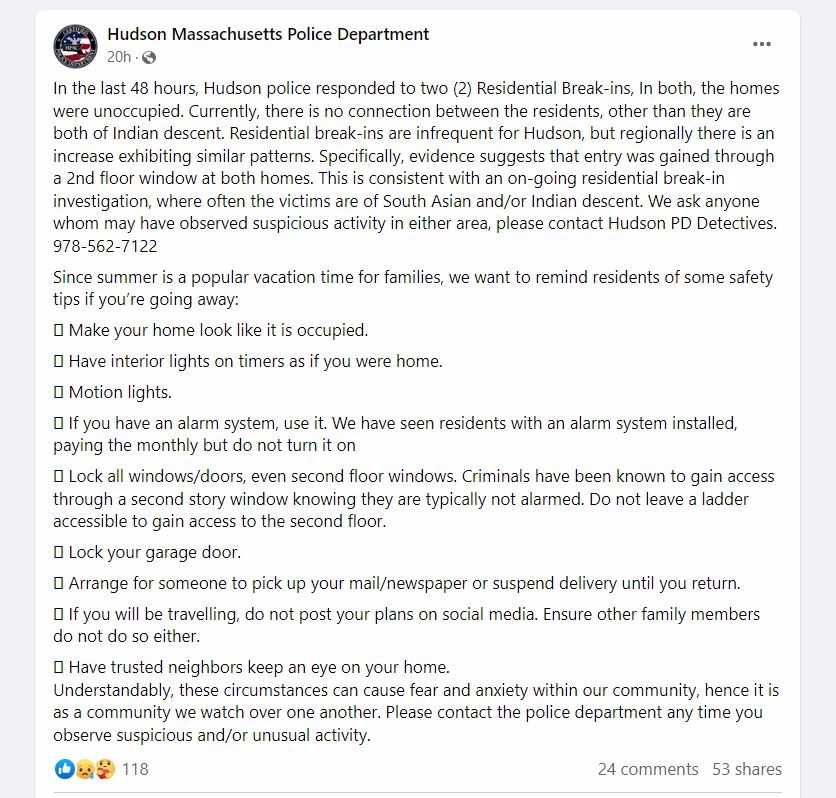The height and width of the screenshot is (798, 836).
Task: Click the public globe audience icon
Action: tap(149, 58)
